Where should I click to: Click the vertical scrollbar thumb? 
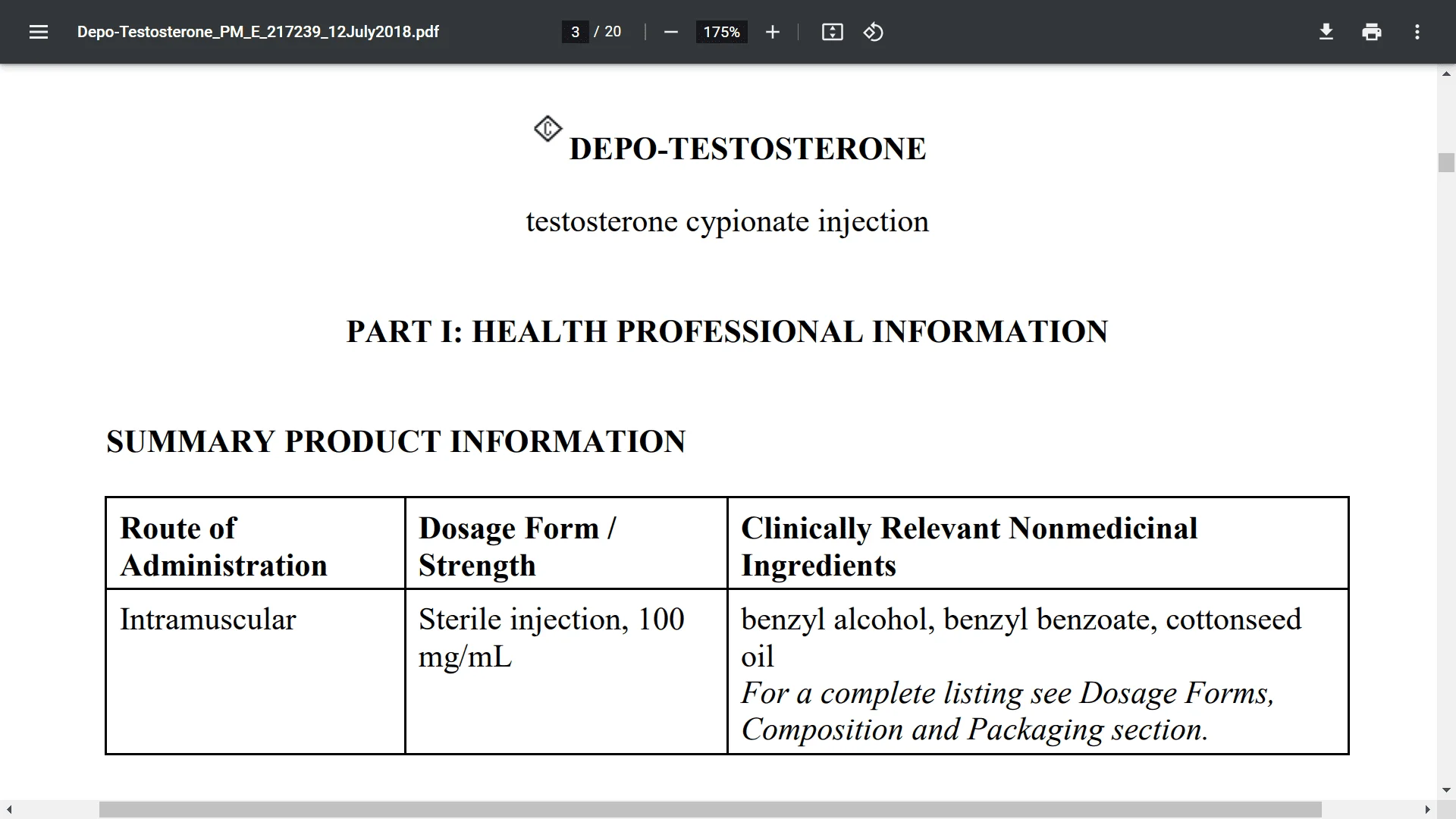[x=1446, y=163]
